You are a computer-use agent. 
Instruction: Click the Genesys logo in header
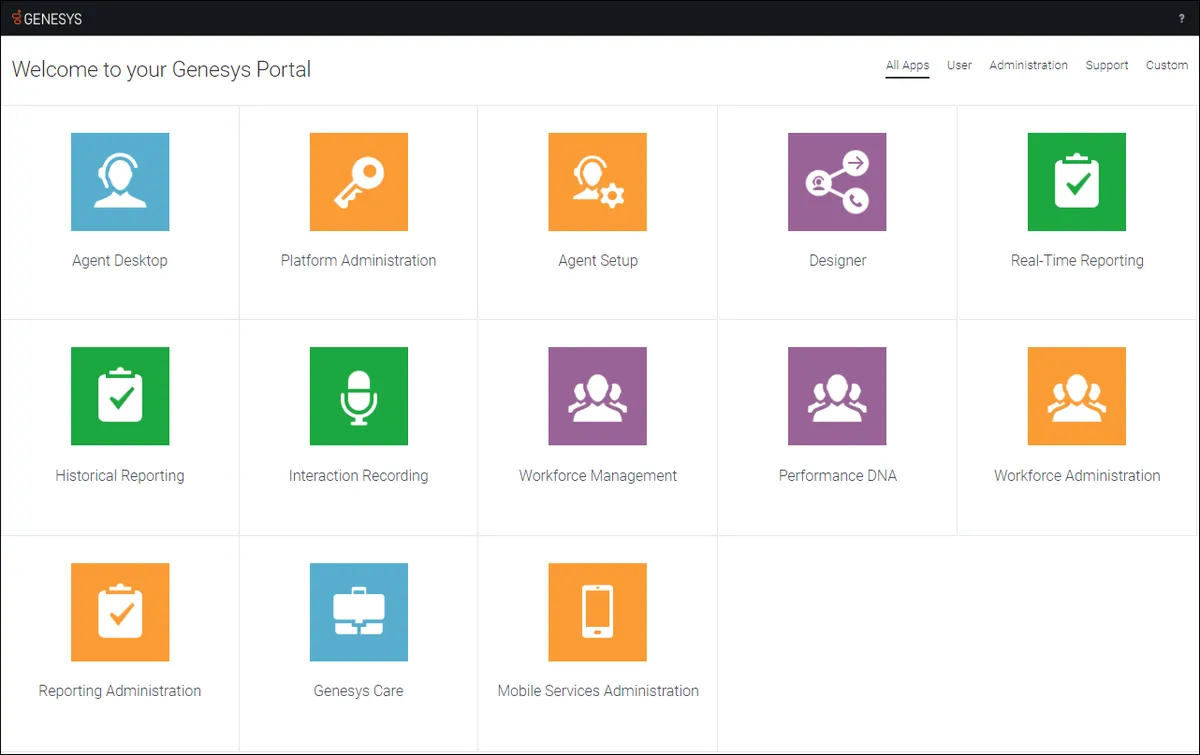[x=47, y=18]
